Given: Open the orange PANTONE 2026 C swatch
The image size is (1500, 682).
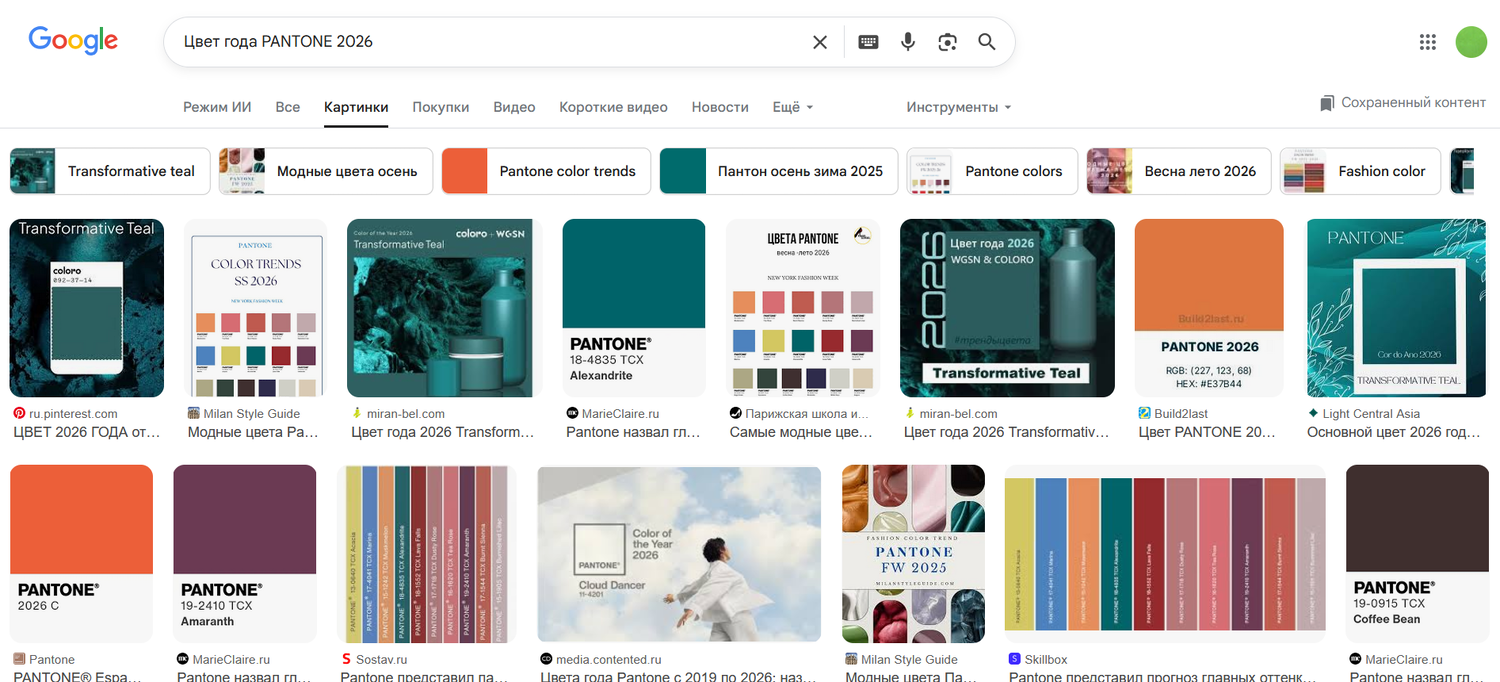Looking at the screenshot, I should point(81,553).
